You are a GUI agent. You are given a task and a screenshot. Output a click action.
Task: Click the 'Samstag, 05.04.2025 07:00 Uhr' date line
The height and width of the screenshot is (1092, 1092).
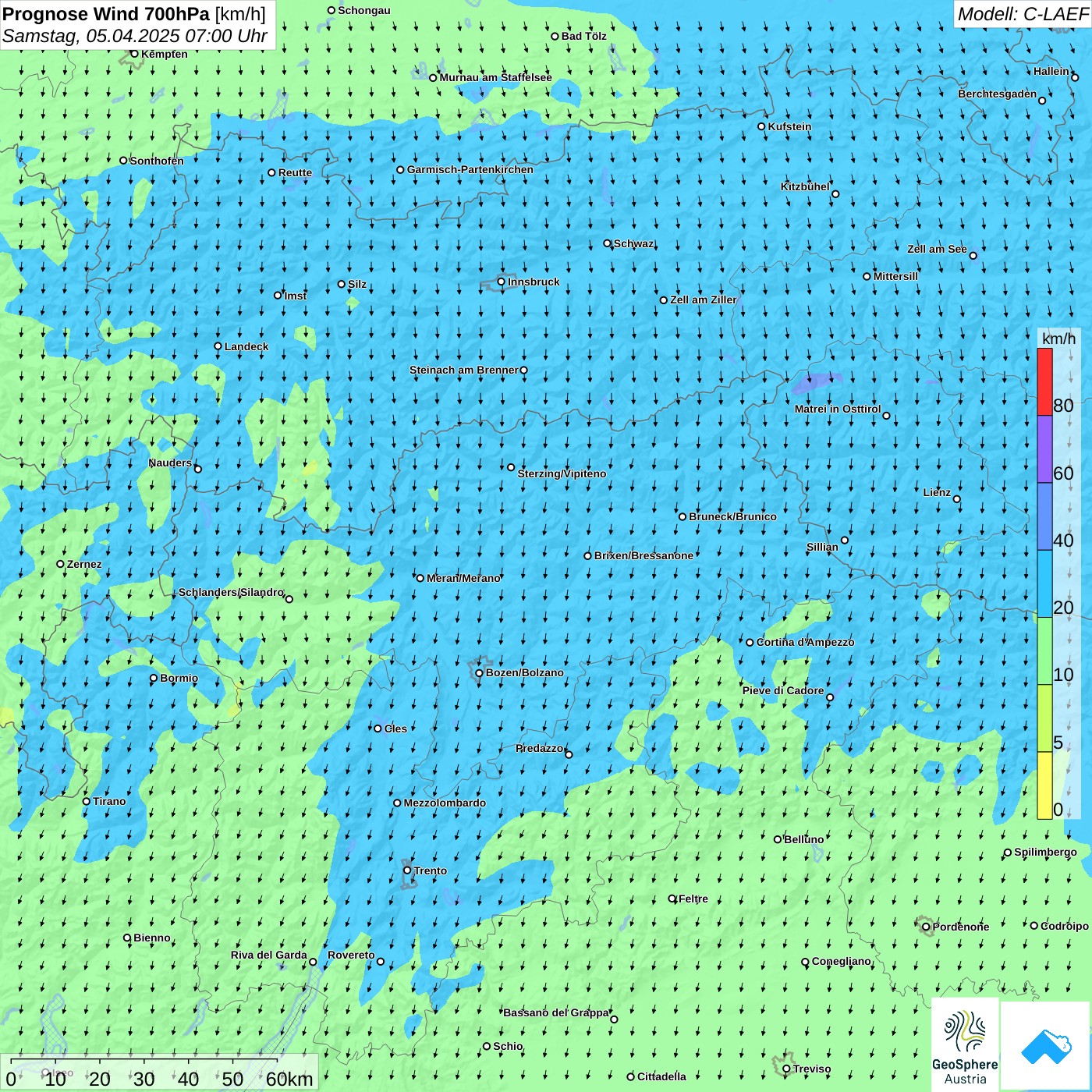pyautogui.click(x=135, y=36)
